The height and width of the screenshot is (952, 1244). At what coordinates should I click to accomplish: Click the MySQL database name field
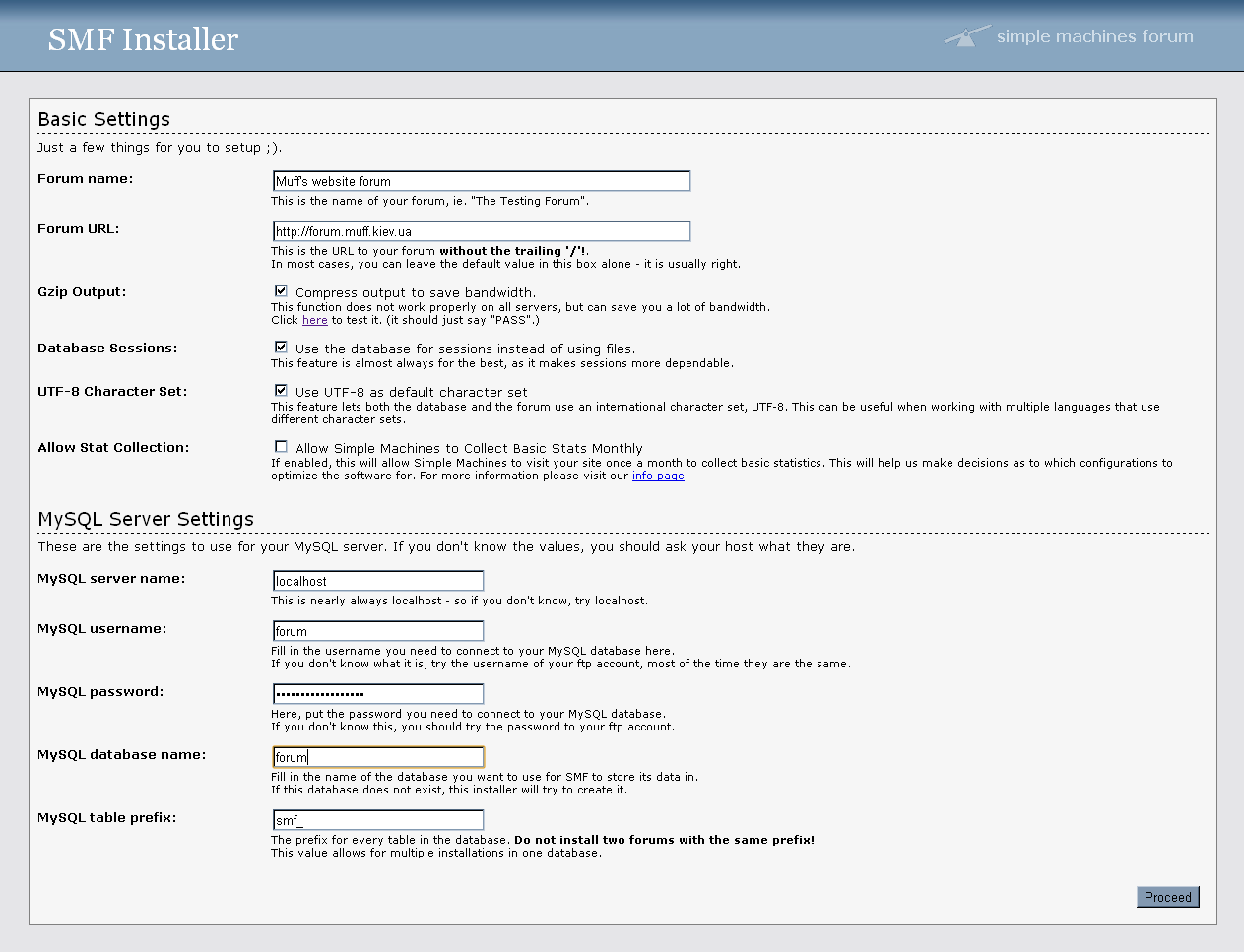pyautogui.click(x=378, y=757)
